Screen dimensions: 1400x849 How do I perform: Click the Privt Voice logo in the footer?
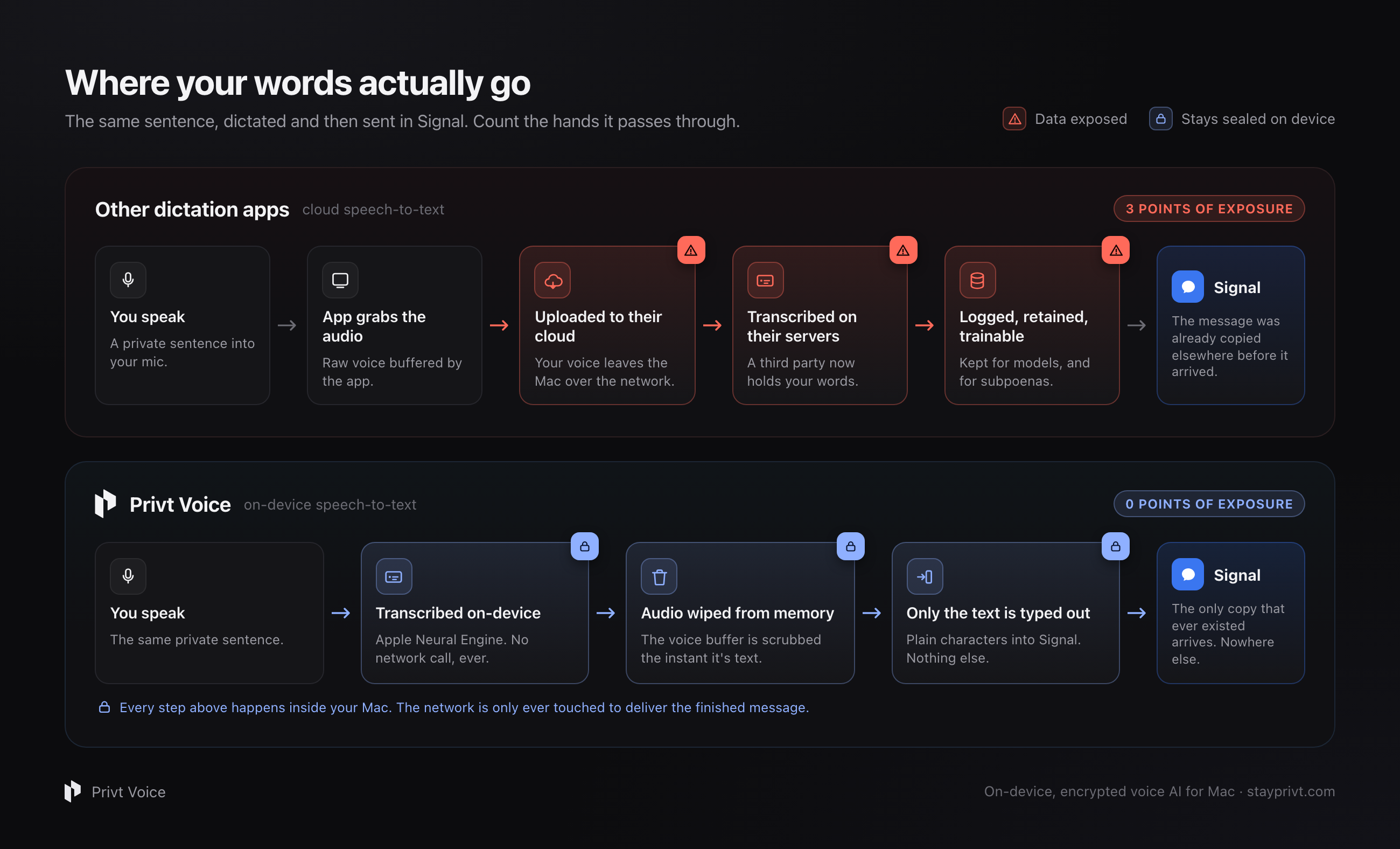click(73, 791)
